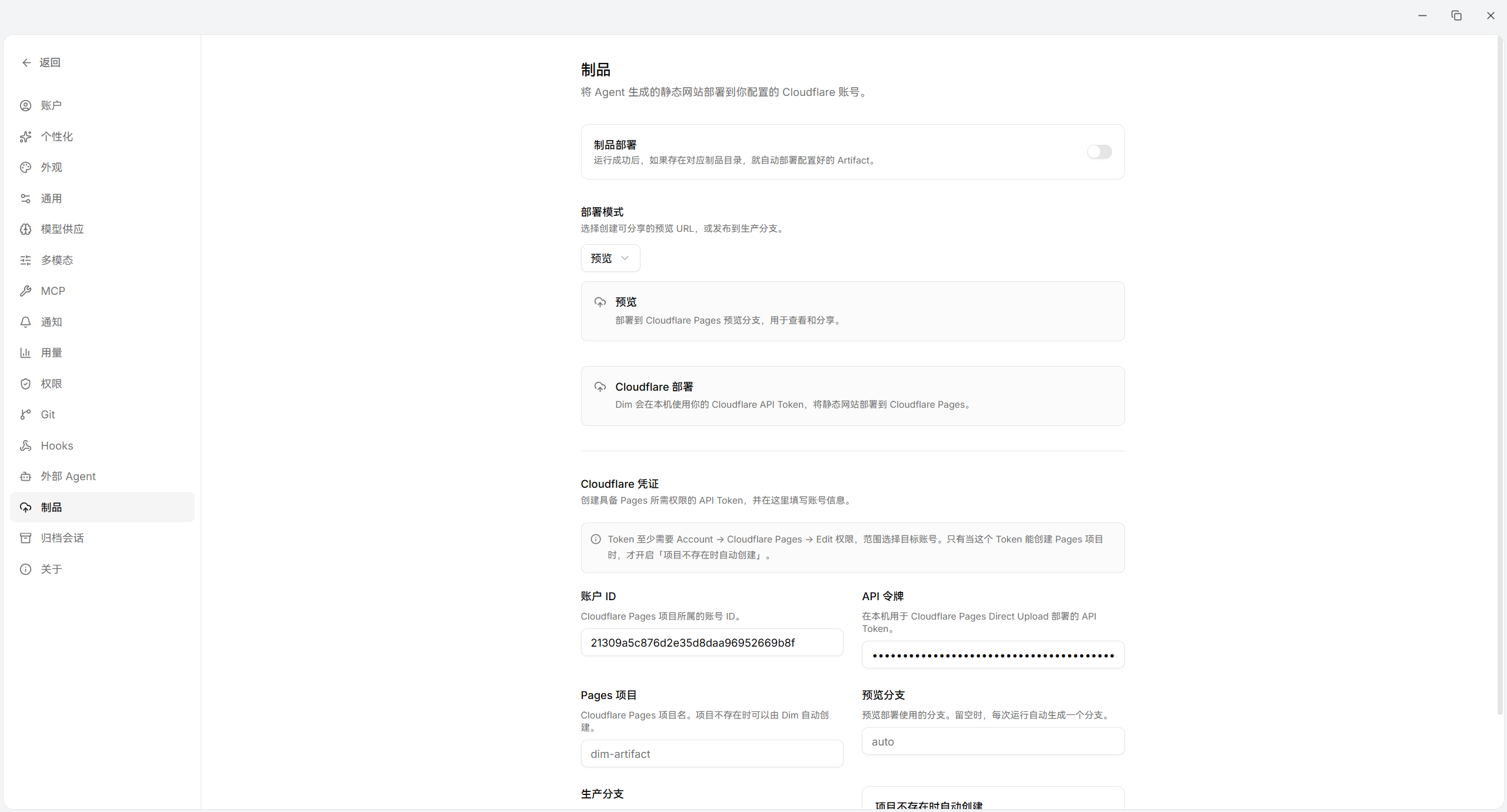
Task: Click the 通知 bell icon
Action: click(25, 322)
